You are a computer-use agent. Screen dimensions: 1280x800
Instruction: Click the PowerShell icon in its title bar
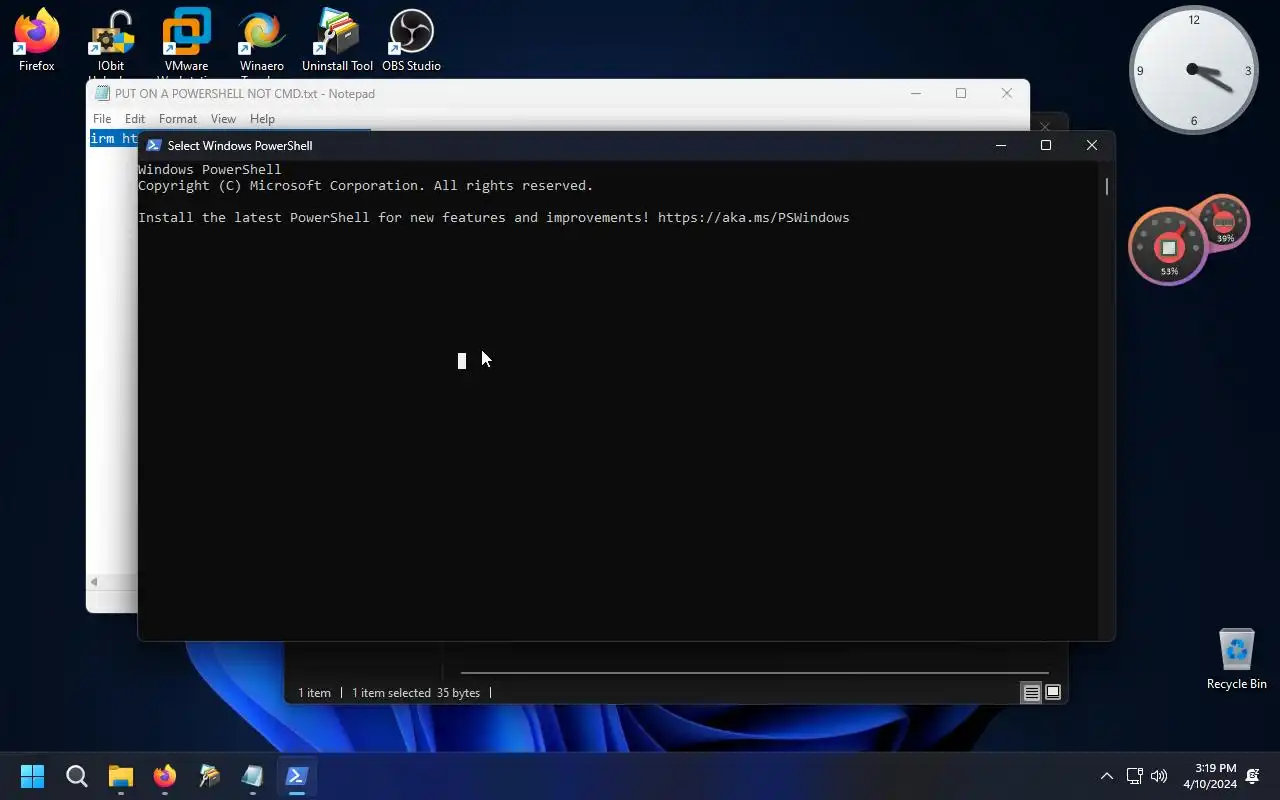[x=153, y=145]
